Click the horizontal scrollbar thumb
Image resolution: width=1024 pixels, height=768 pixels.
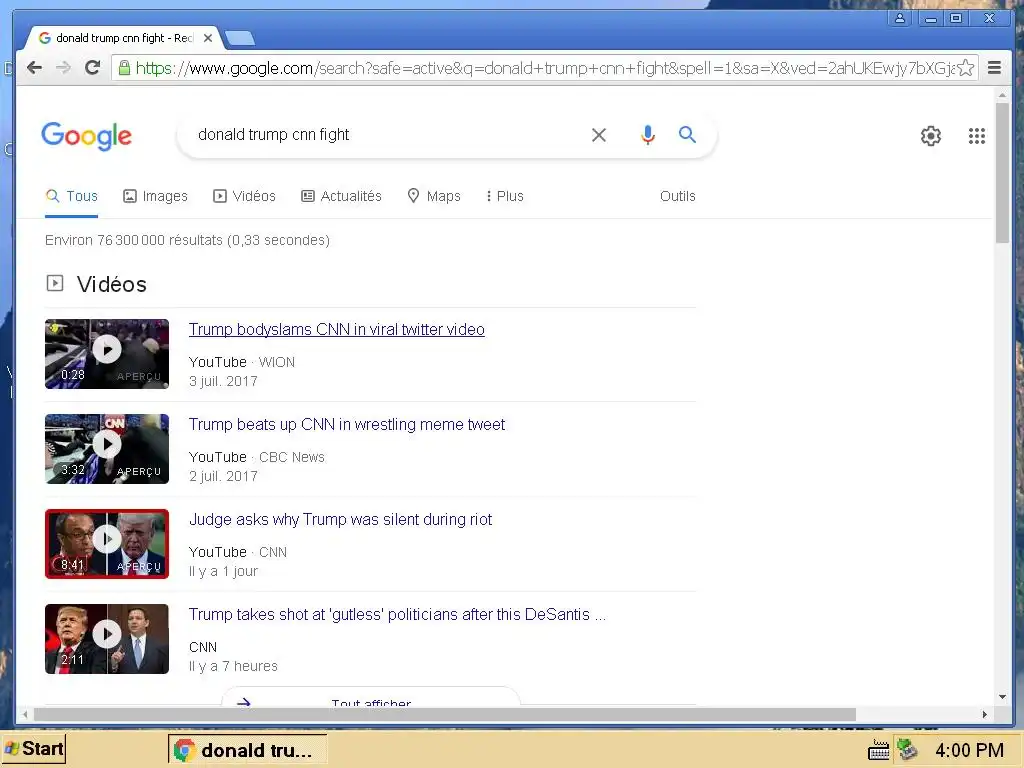(444, 714)
